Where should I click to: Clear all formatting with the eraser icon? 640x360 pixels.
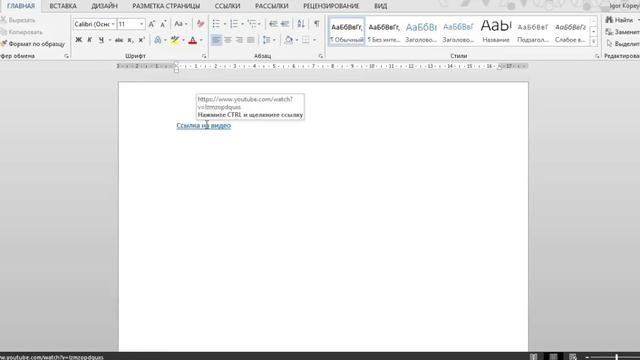(200, 24)
